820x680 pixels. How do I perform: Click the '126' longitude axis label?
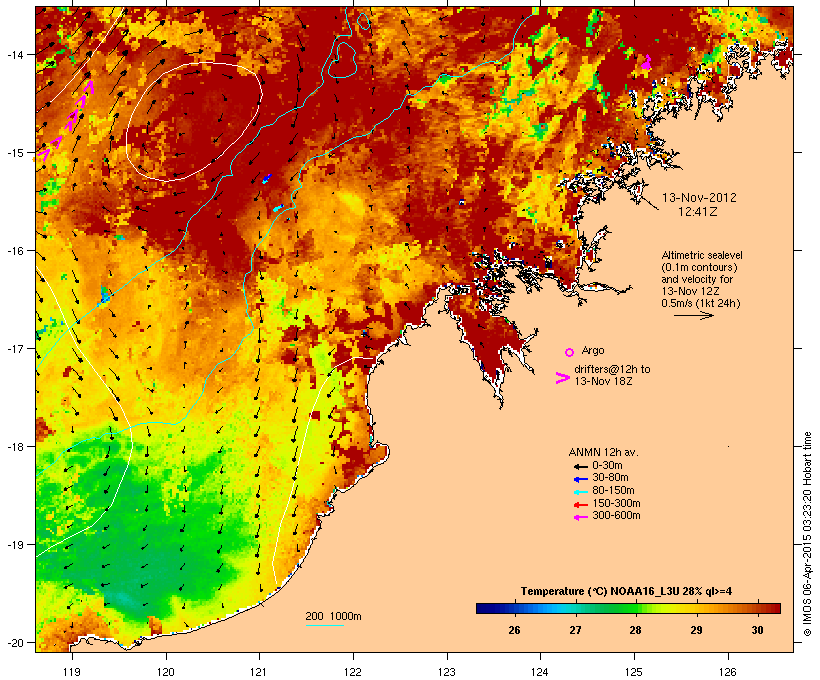727,672
